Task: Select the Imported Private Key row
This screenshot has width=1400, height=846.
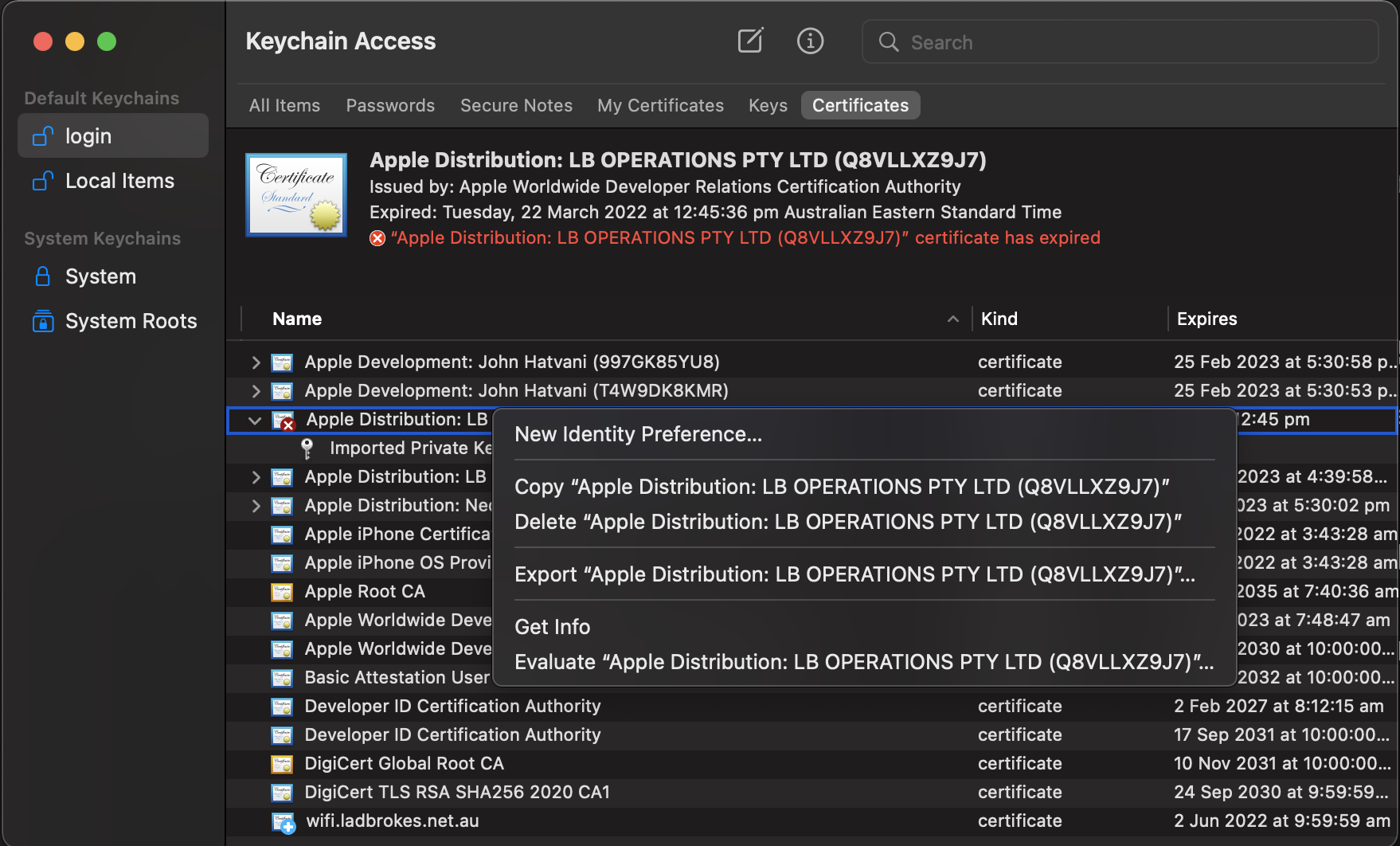Action: pos(360,448)
